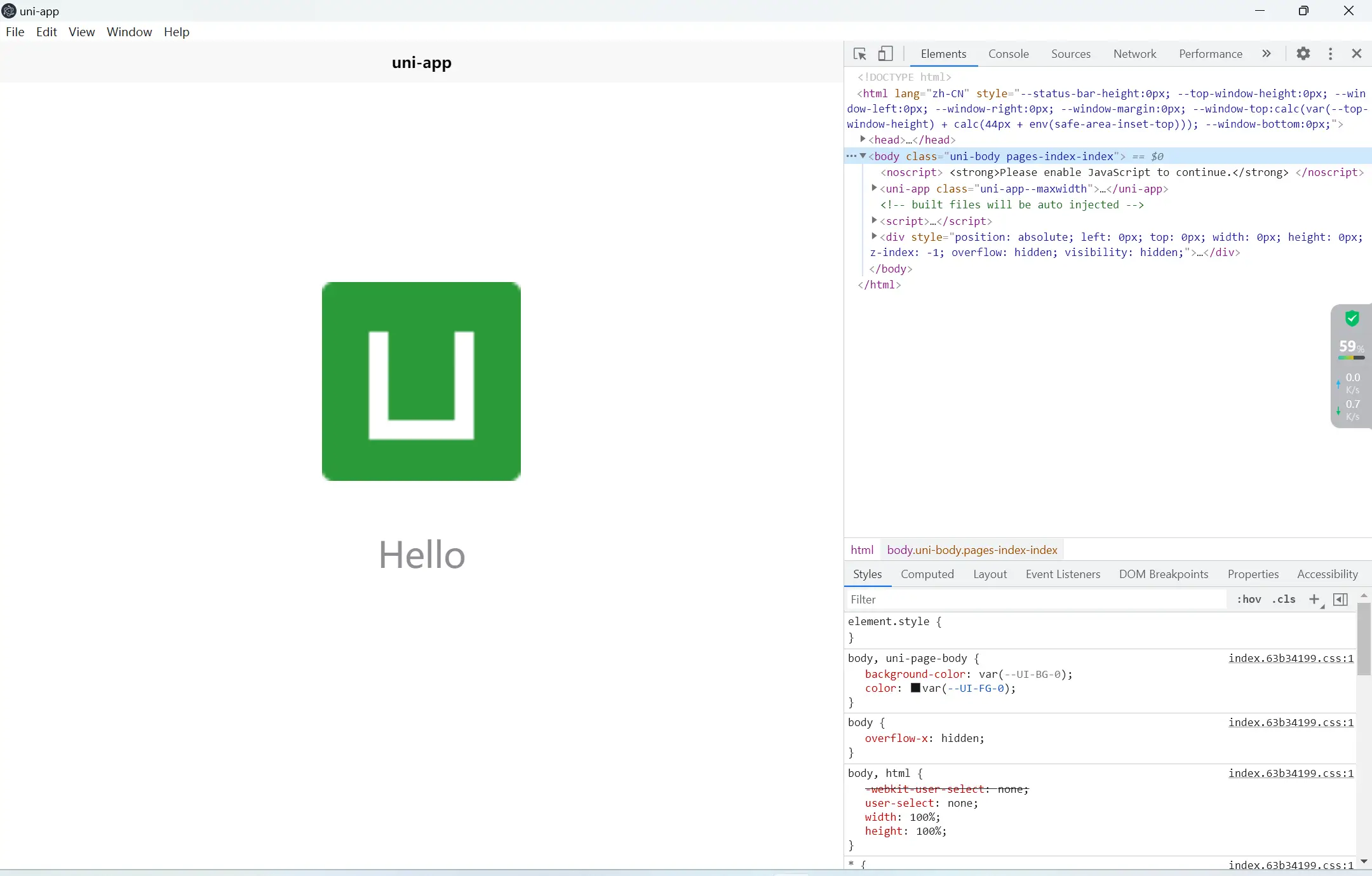Viewport: 1372px width, 876px height.
Task: Open the Properties pane tab
Action: (1253, 574)
